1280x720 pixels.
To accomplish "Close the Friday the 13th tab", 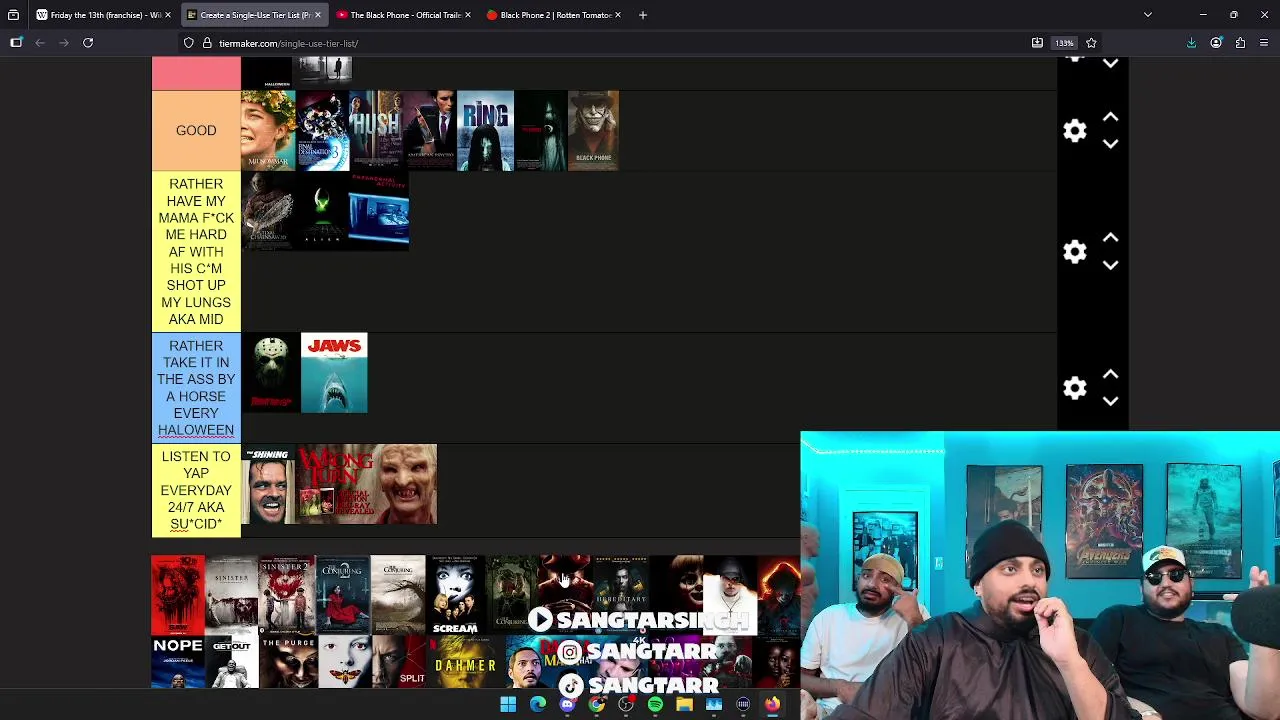I will click(167, 15).
